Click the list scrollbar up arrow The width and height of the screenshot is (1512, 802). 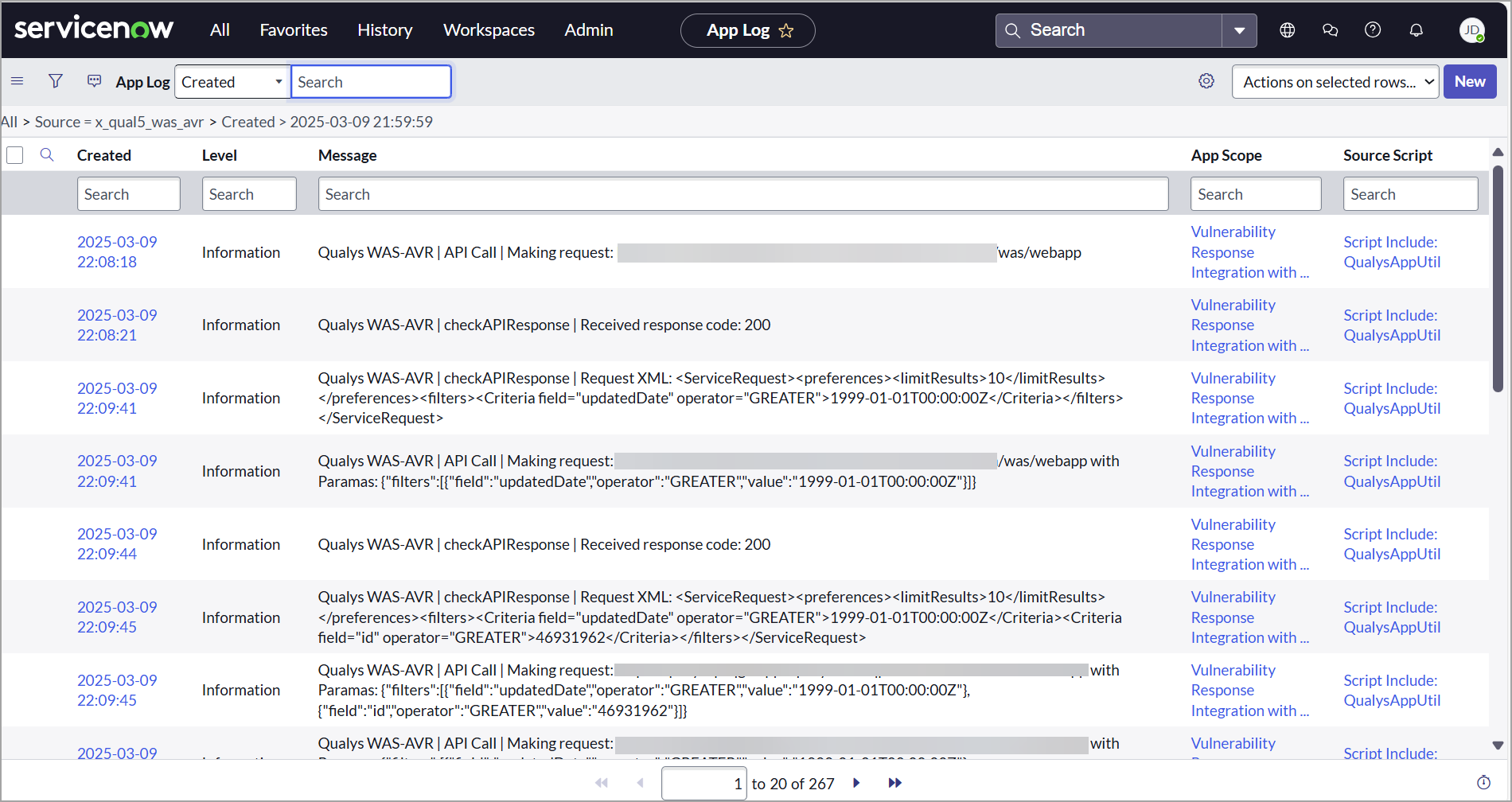1498,152
